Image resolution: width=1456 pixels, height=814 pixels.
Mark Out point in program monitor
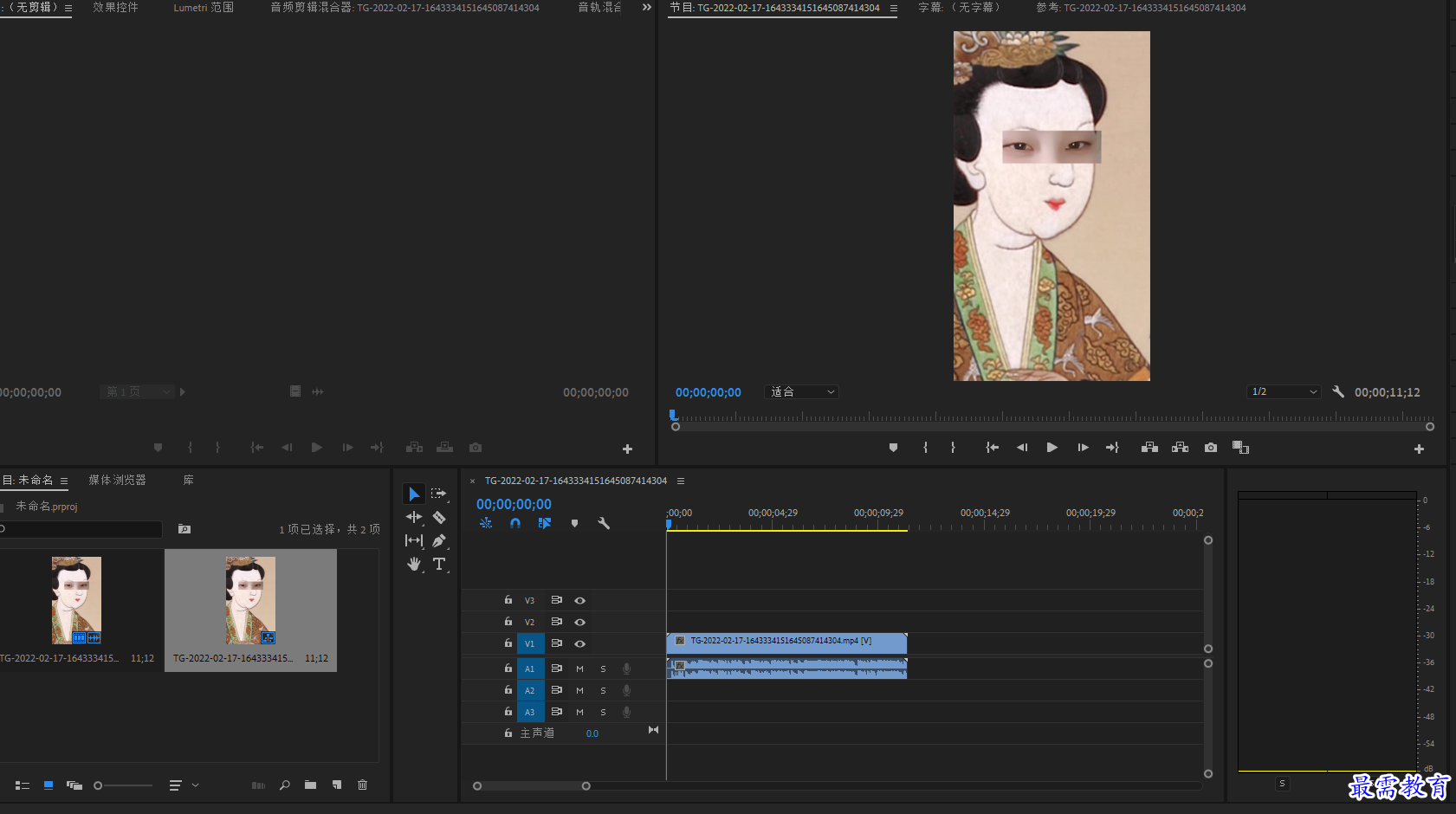(953, 448)
